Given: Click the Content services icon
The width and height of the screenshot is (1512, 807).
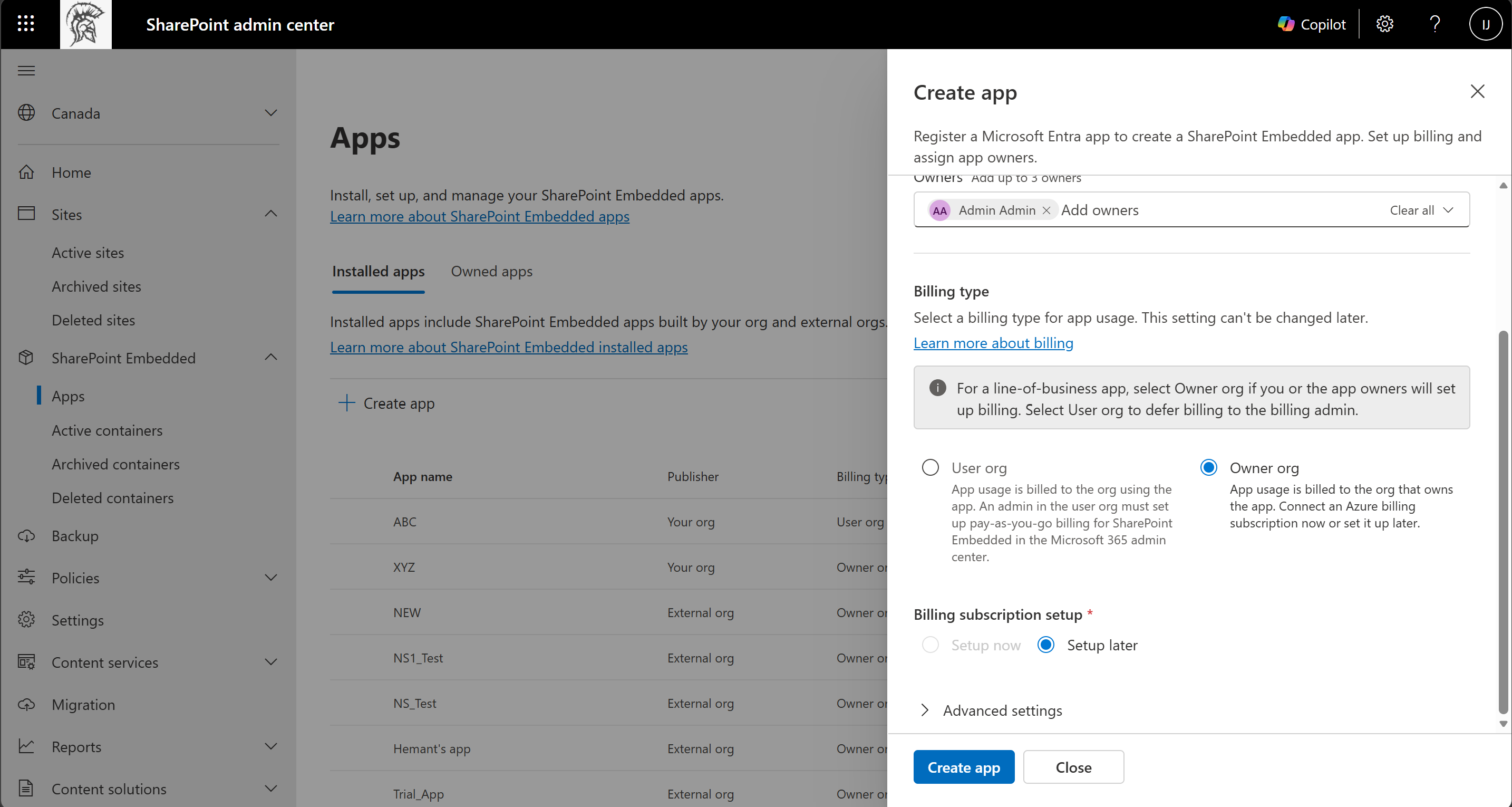Looking at the screenshot, I should pyautogui.click(x=26, y=662).
